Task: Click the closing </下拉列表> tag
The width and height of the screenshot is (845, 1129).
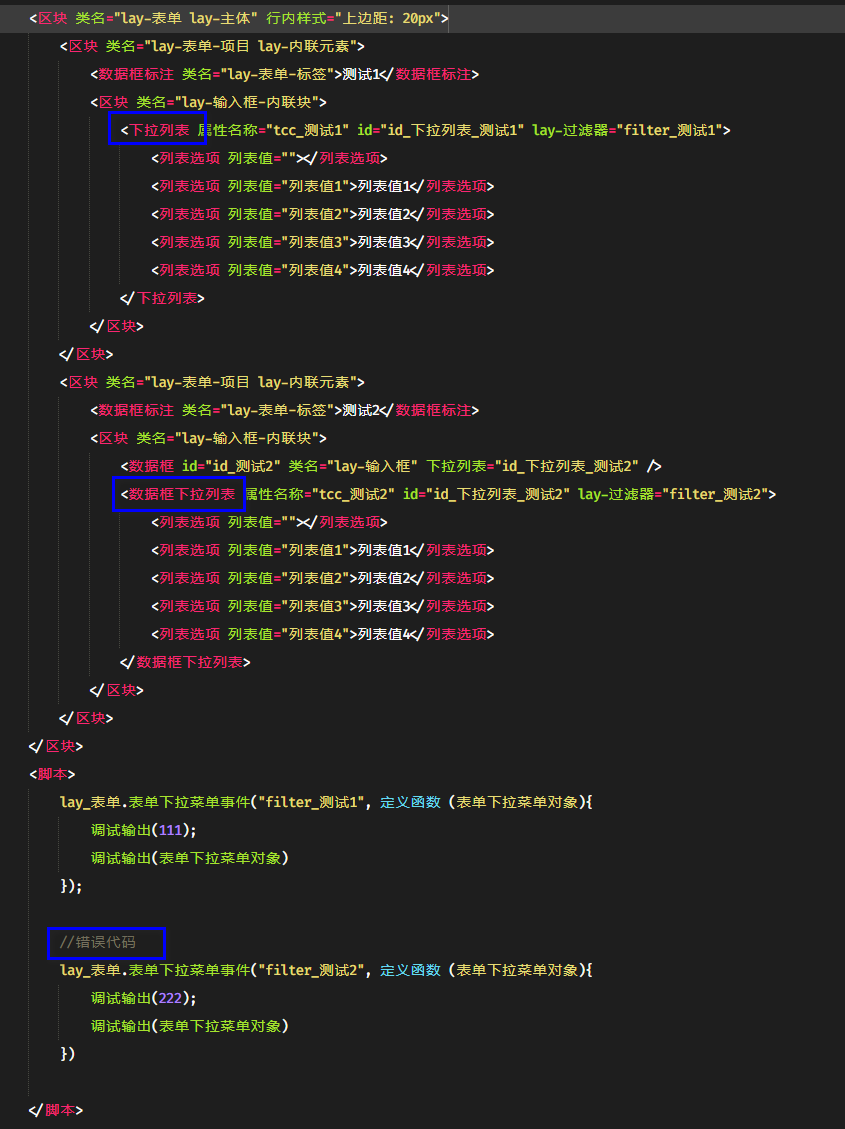Action: click(x=162, y=298)
